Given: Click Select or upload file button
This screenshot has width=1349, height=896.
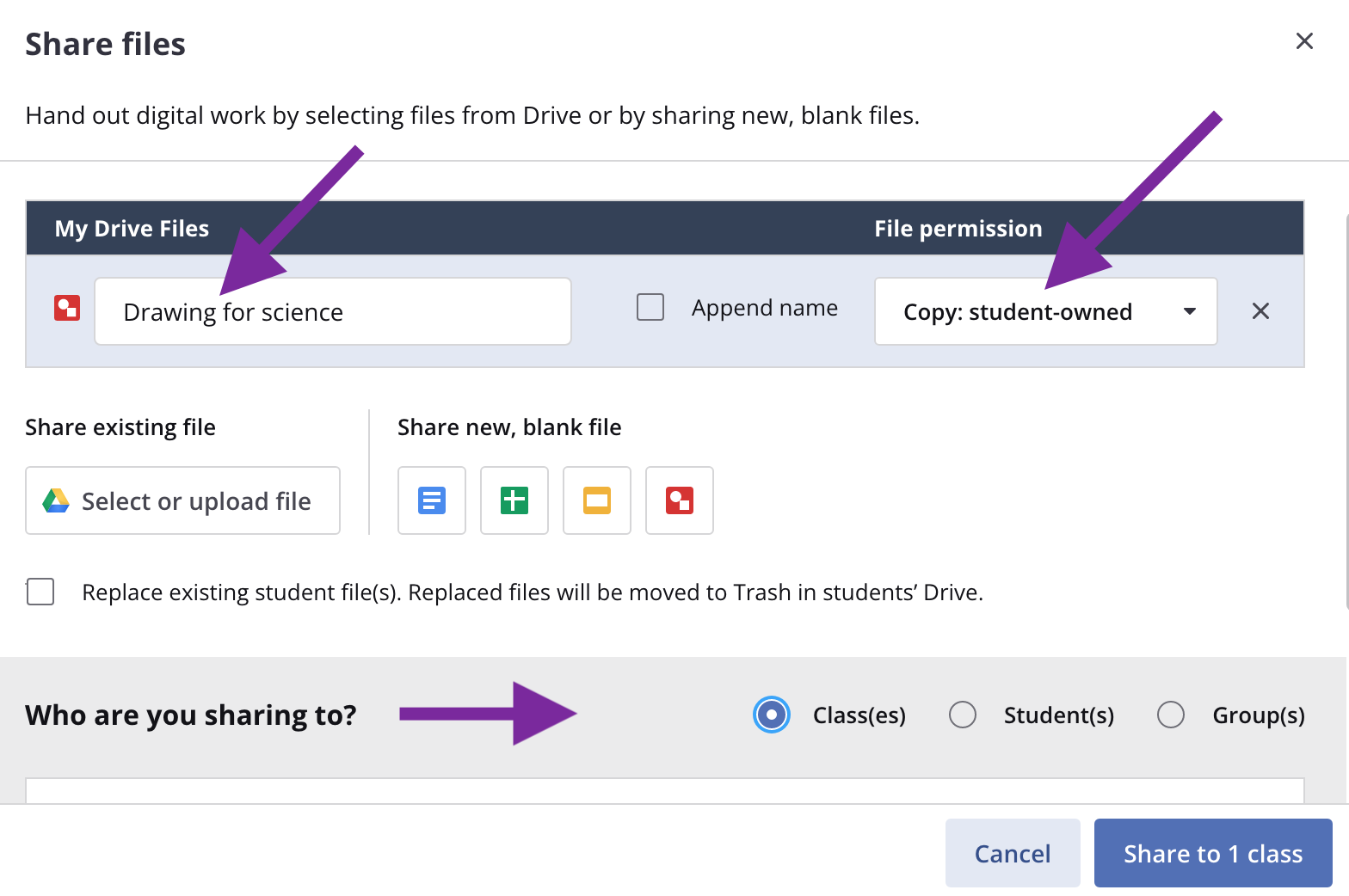Looking at the screenshot, I should click(x=182, y=500).
